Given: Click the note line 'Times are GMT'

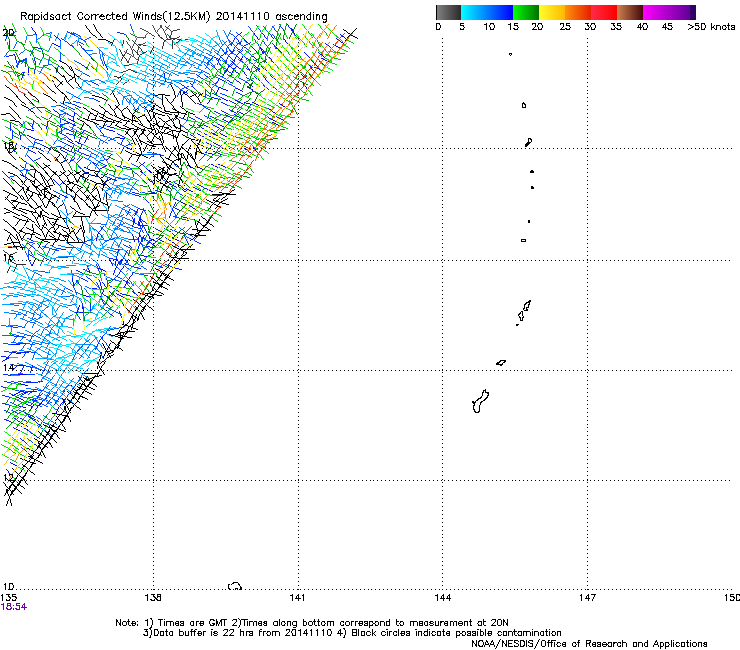Looking at the screenshot, I should pos(193,623).
